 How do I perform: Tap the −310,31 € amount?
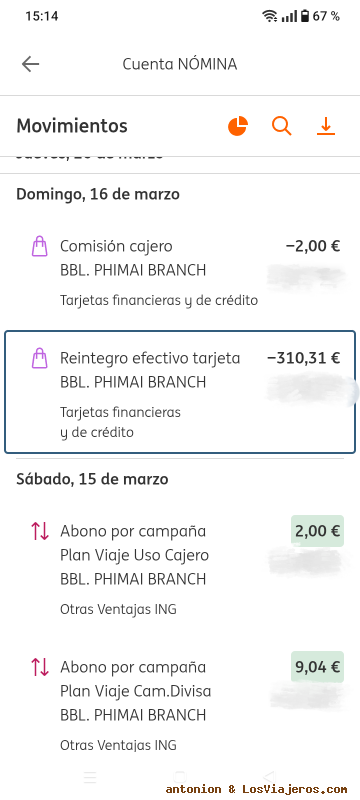click(x=303, y=358)
